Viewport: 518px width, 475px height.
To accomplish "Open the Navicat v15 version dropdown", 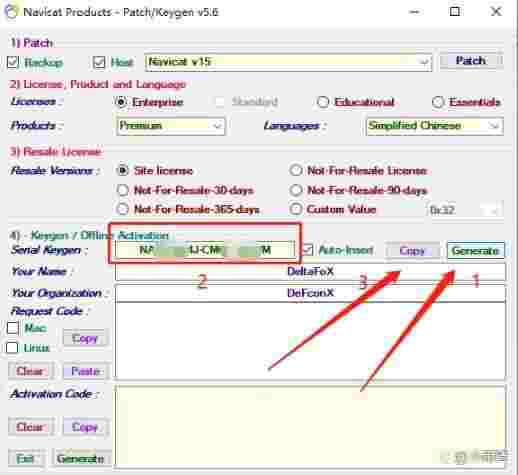I will 288,62.
